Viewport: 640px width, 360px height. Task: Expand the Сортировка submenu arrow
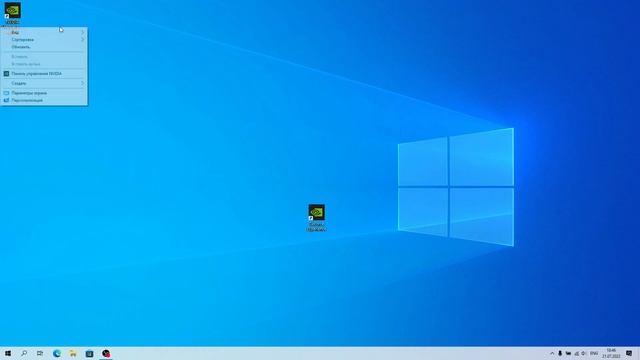tap(82, 40)
